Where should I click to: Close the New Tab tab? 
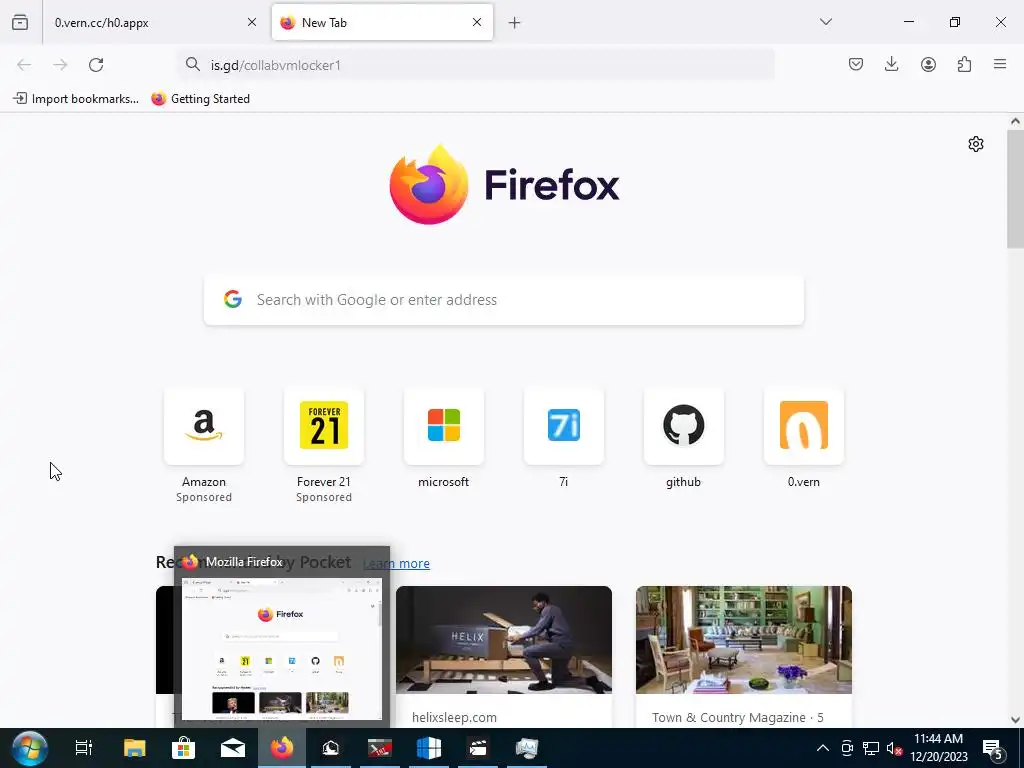(477, 22)
